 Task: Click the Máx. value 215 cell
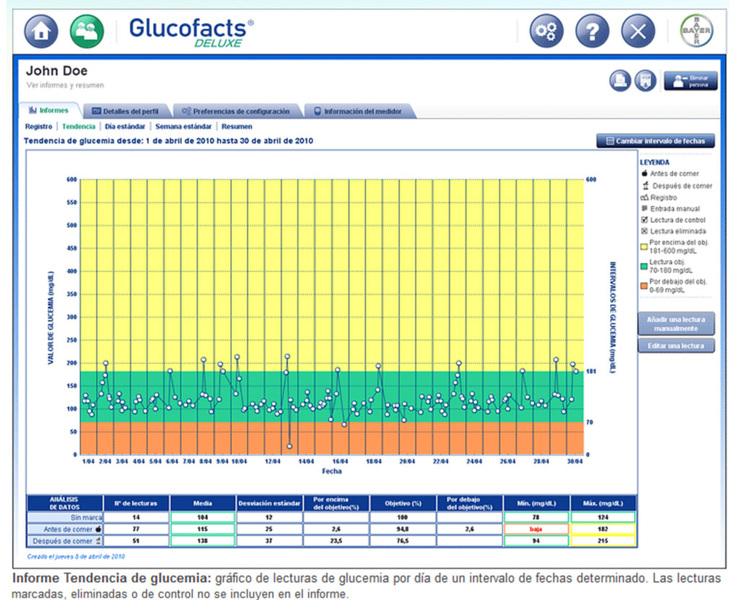tap(603, 541)
